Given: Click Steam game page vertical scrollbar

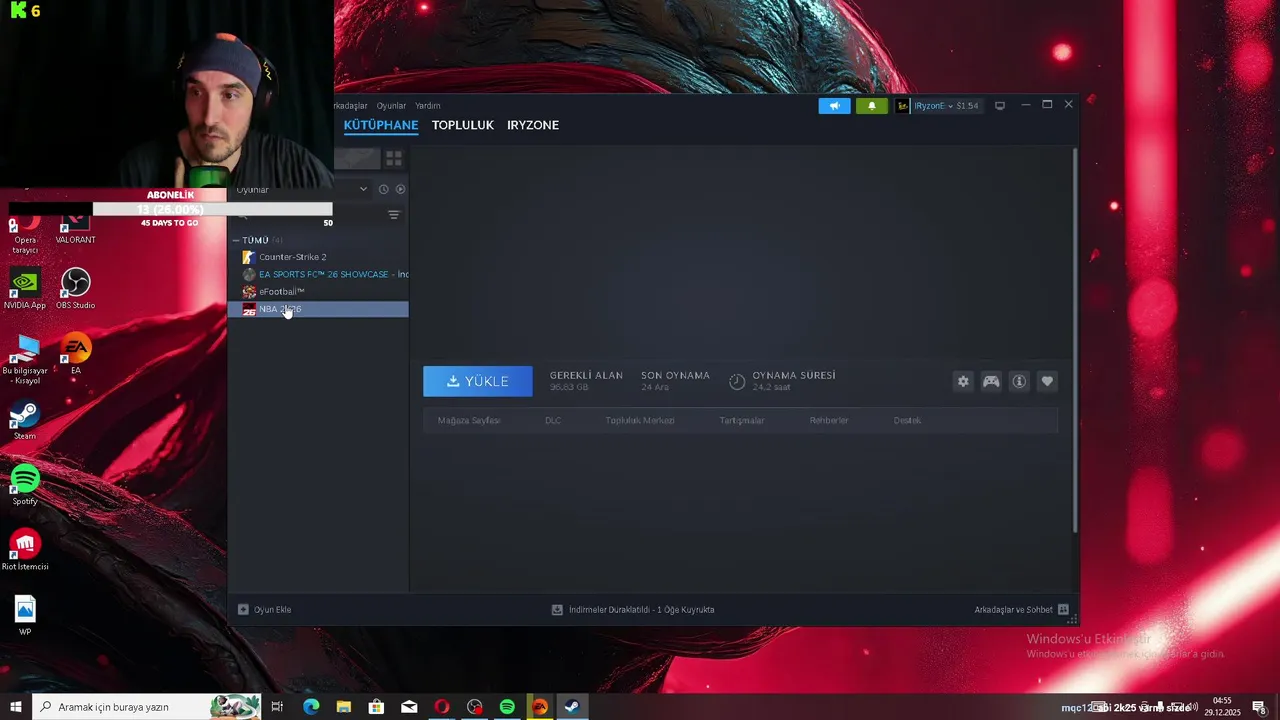Looking at the screenshot, I should 1075,340.
